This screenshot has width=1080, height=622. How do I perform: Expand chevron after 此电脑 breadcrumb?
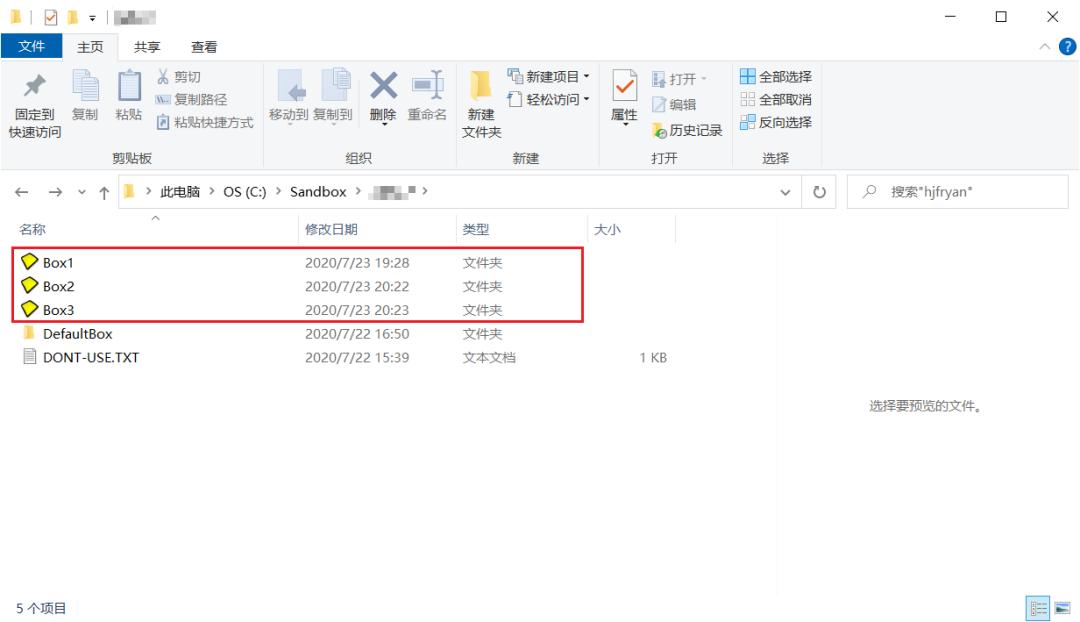(211, 191)
